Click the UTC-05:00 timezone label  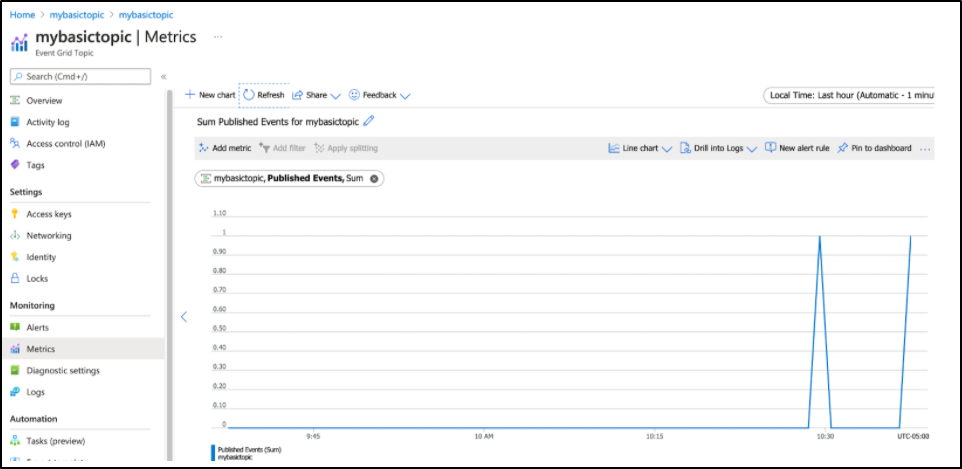pyautogui.click(x=914, y=436)
